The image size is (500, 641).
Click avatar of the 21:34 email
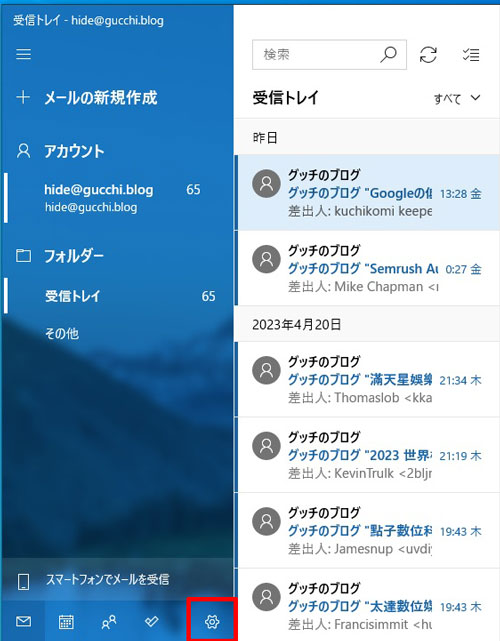(x=267, y=370)
